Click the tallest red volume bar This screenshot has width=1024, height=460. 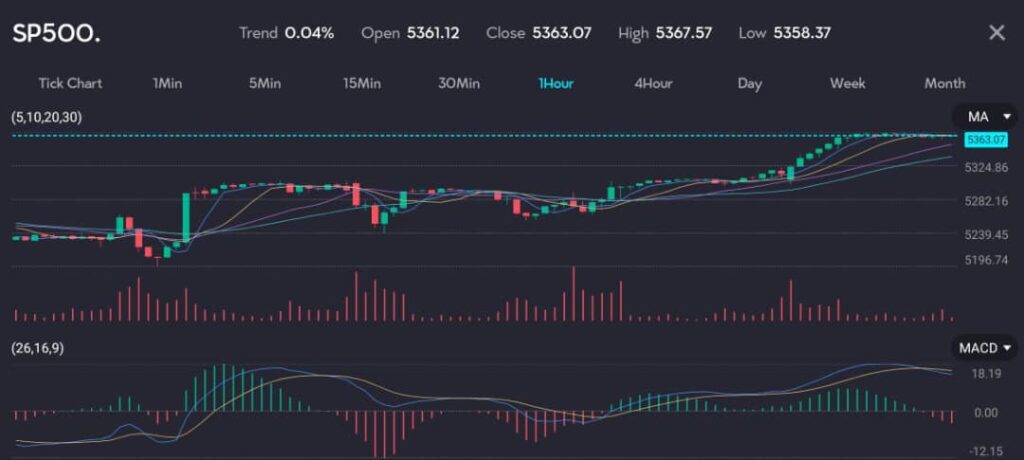[x=574, y=293]
